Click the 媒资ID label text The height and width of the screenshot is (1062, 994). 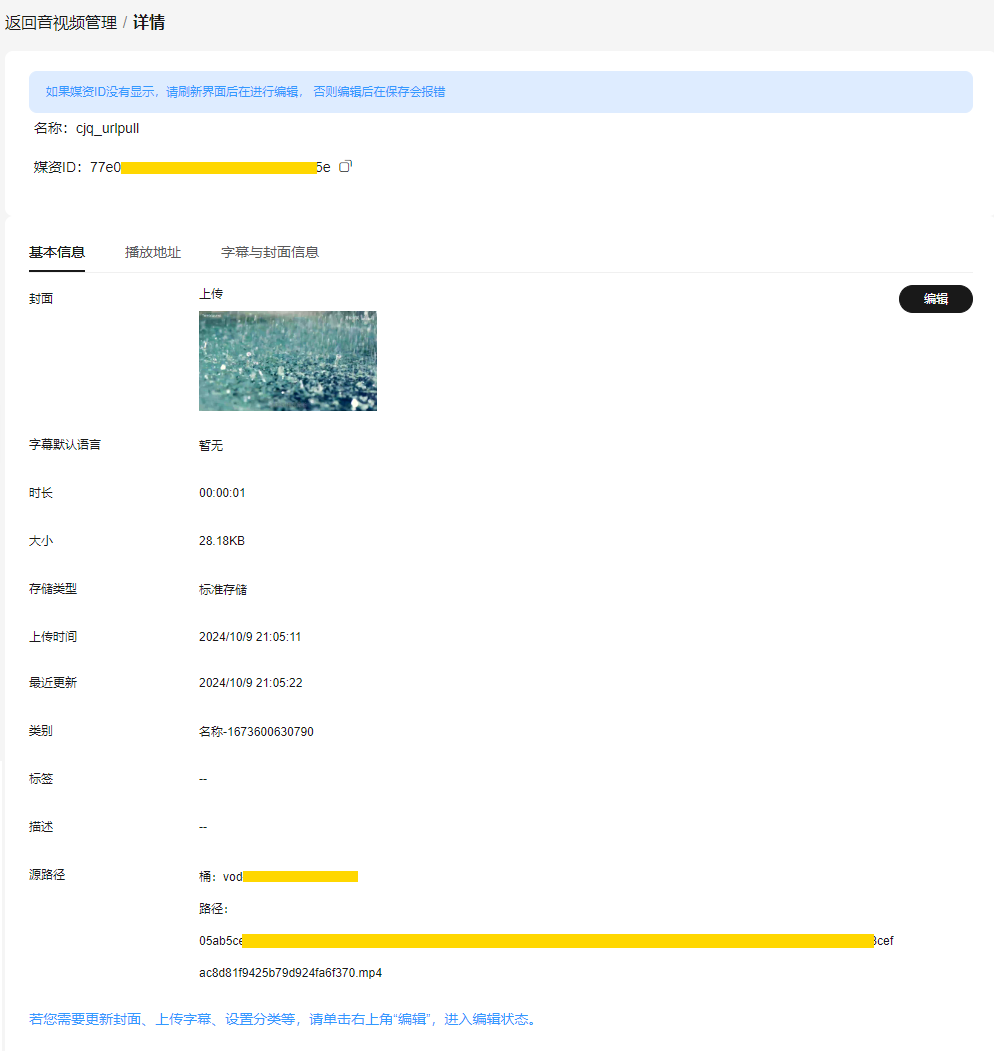pyautogui.click(x=58, y=167)
